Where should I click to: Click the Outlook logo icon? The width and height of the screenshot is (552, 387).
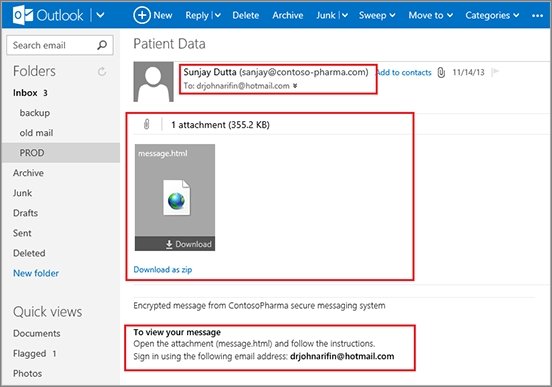23,15
